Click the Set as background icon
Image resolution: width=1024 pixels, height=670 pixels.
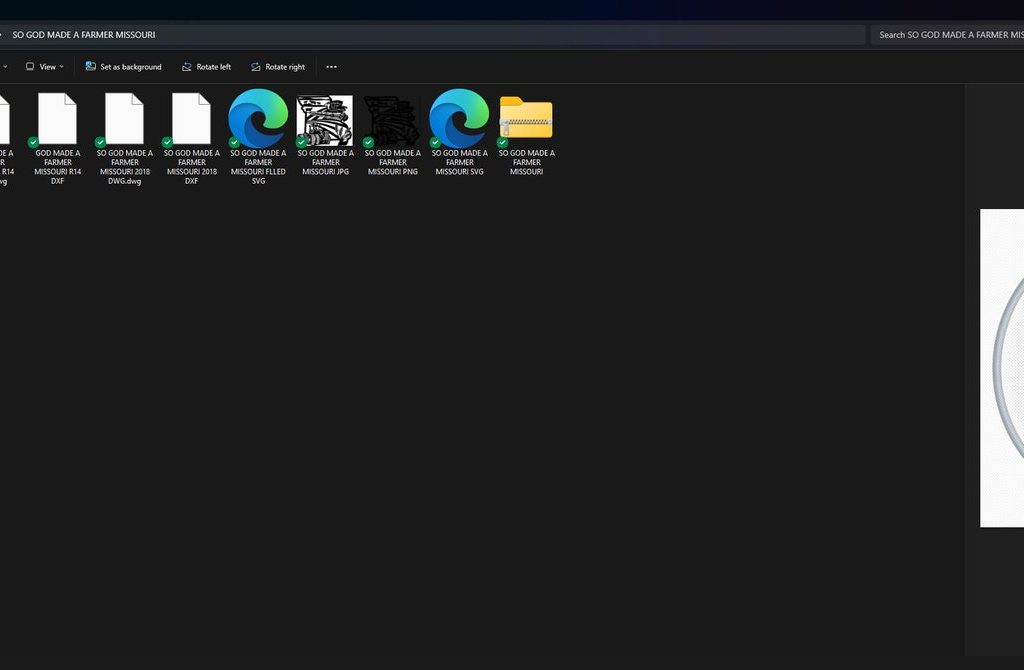[91, 67]
